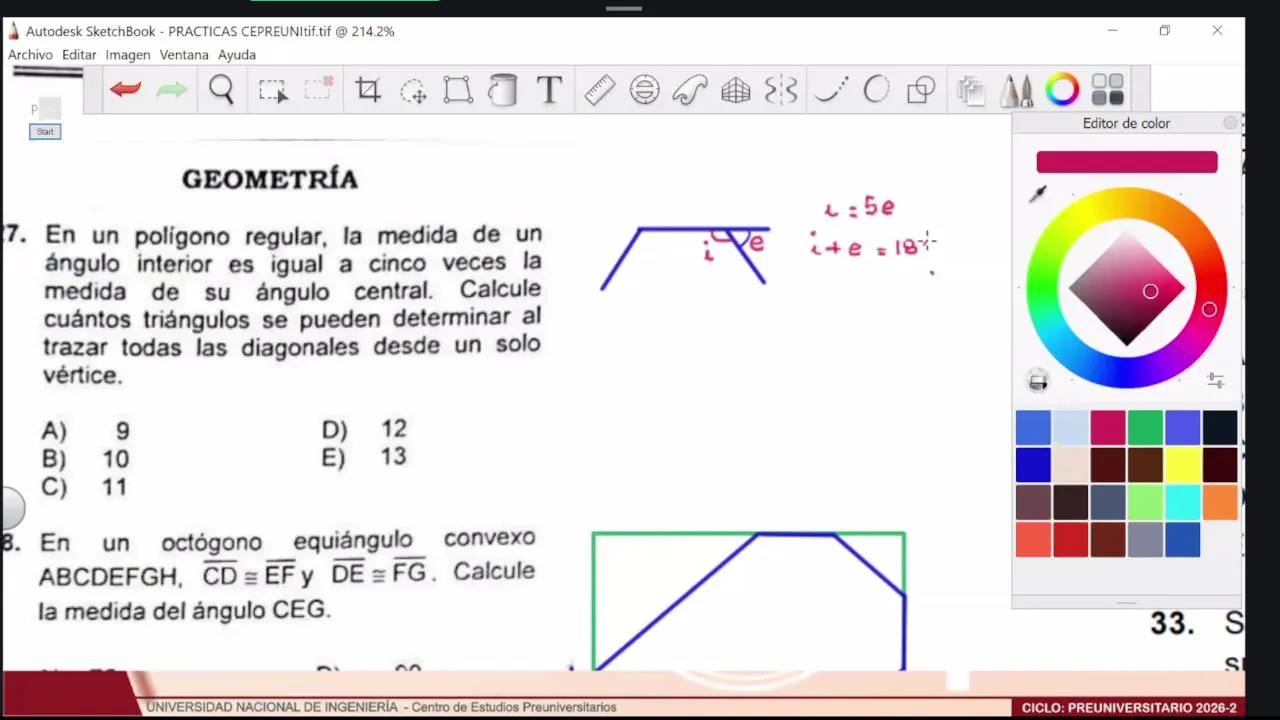The image size is (1280, 720).
Task: Open the Layer editor icon
Action: 970,91
